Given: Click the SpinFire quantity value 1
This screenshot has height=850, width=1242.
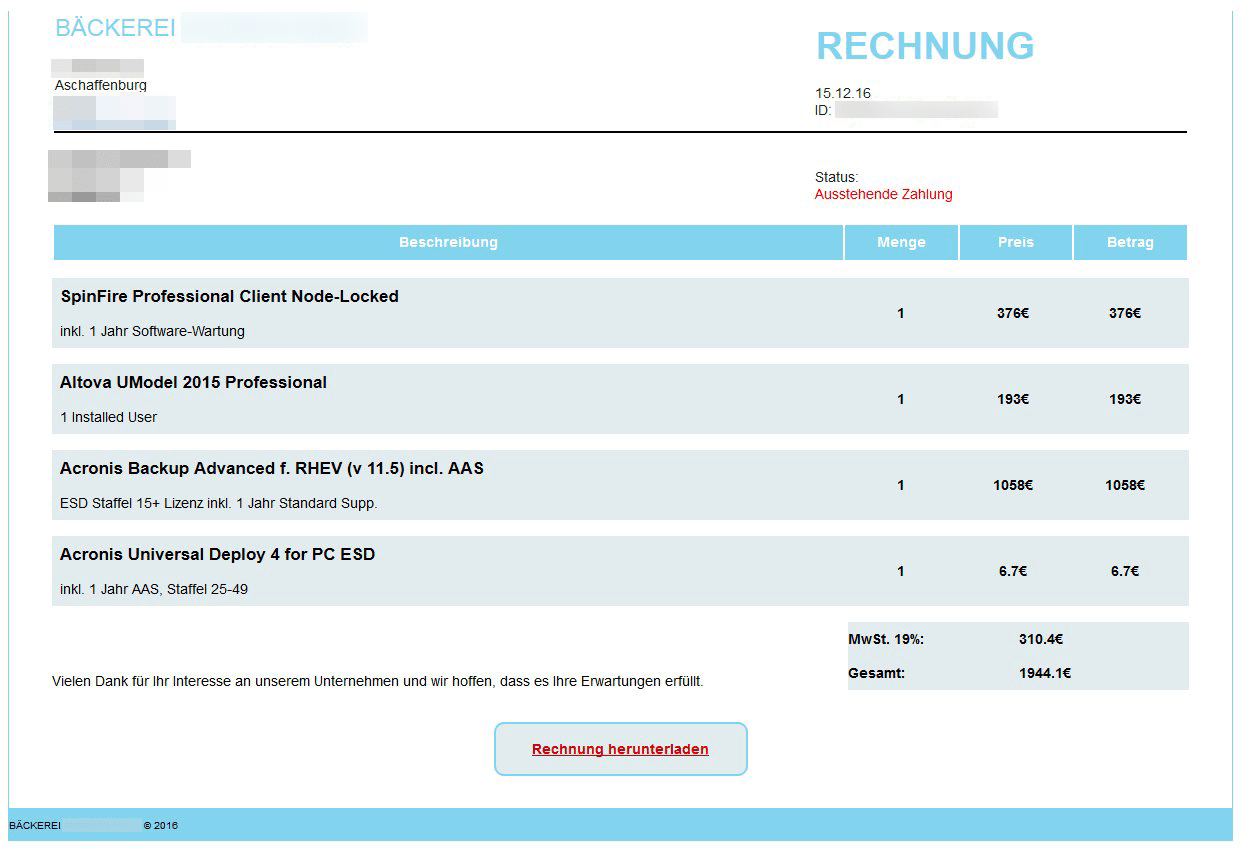Looking at the screenshot, I should click(900, 313).
